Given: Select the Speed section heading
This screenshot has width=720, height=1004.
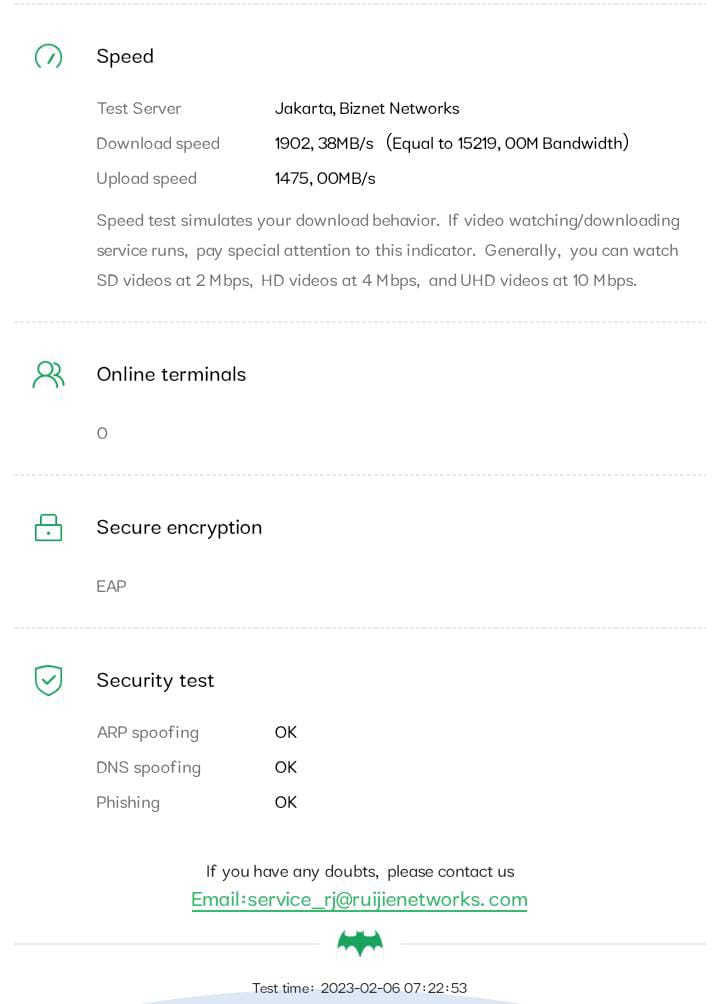Looking at the screenshot, I should click(x=125, y=56).
